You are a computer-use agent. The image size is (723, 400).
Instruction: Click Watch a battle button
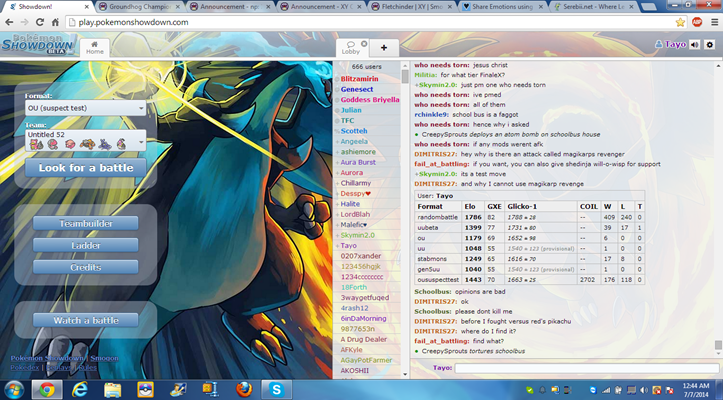(x=86, y=320)
